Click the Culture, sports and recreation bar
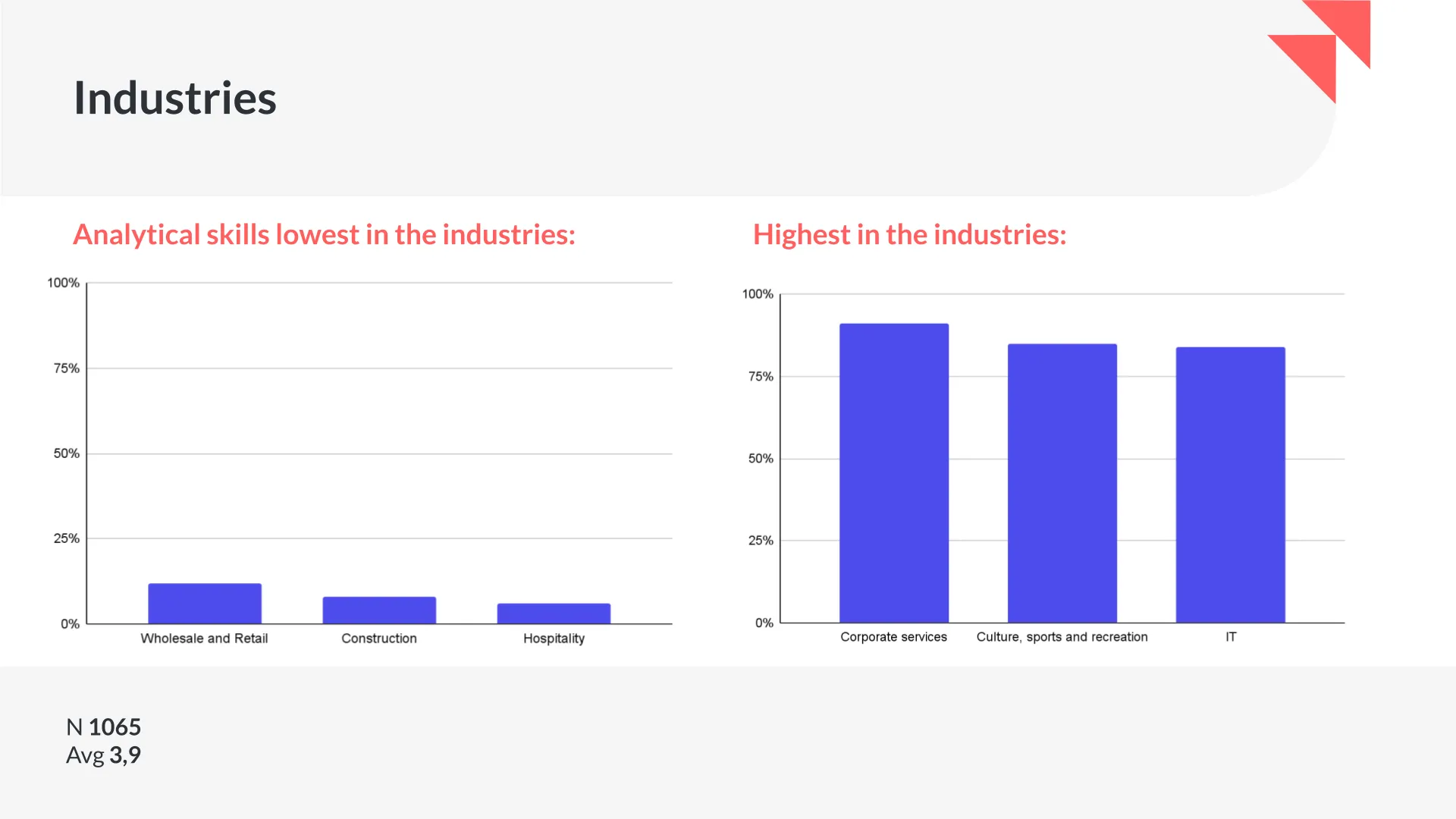Image resolution: width=1456 pixels, height=819 pixels. tap(1062, 483)
